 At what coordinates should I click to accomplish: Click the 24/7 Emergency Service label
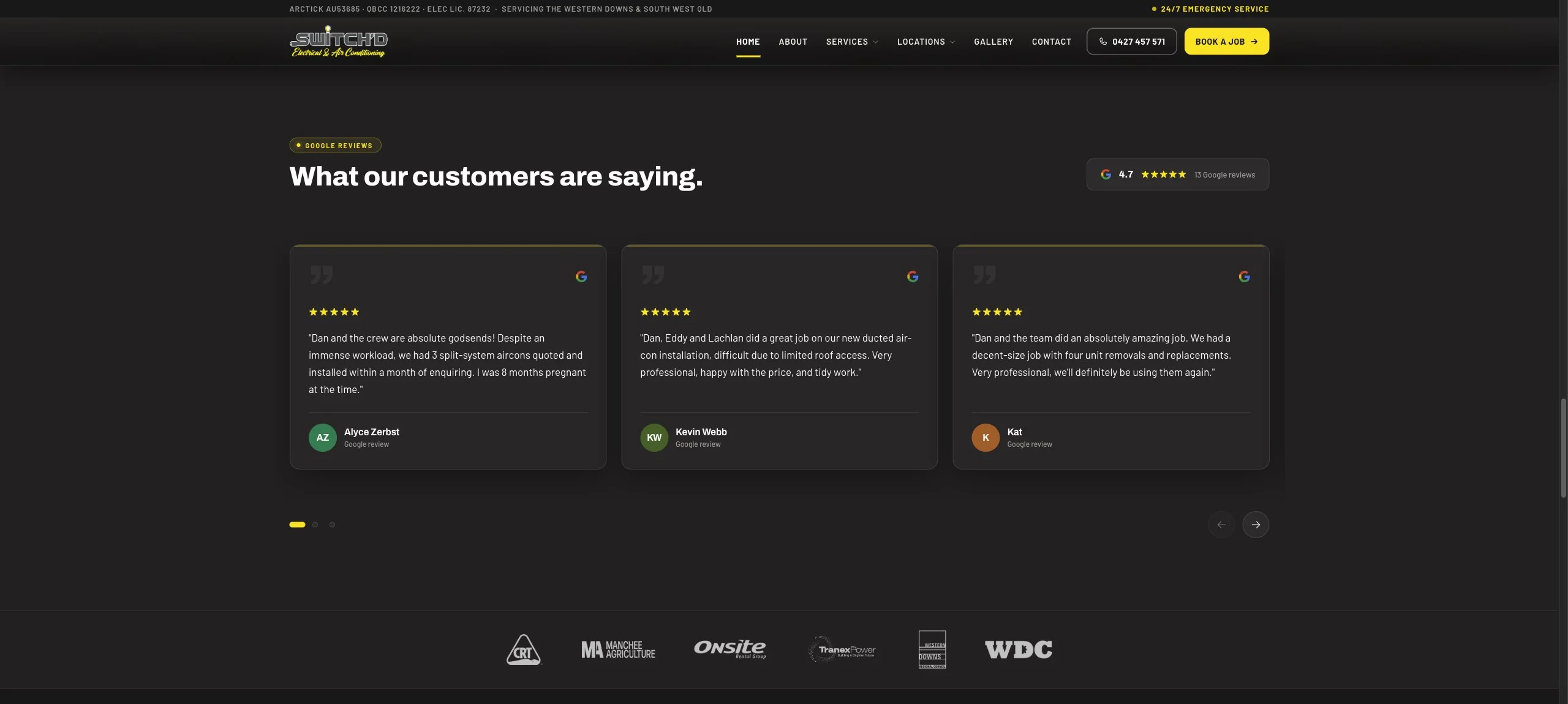(1210, 9)
